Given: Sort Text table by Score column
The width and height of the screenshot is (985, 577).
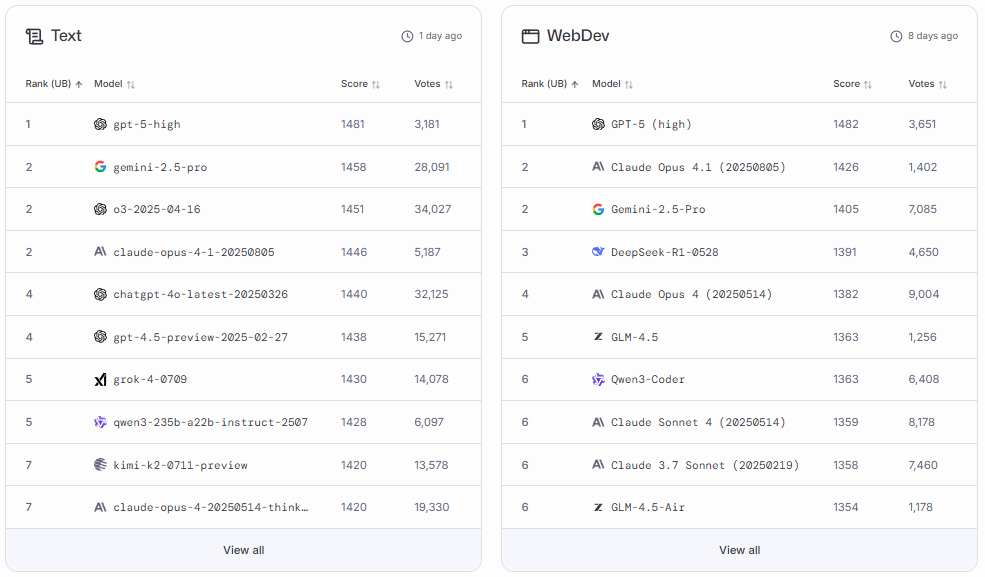Looking at the screenshot, I should [361, 84].
